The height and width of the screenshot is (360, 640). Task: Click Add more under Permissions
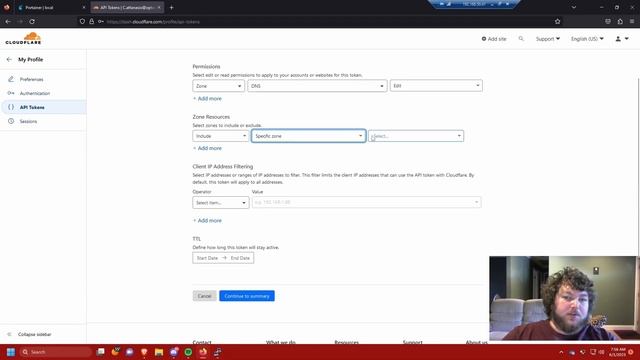(207, 99)
